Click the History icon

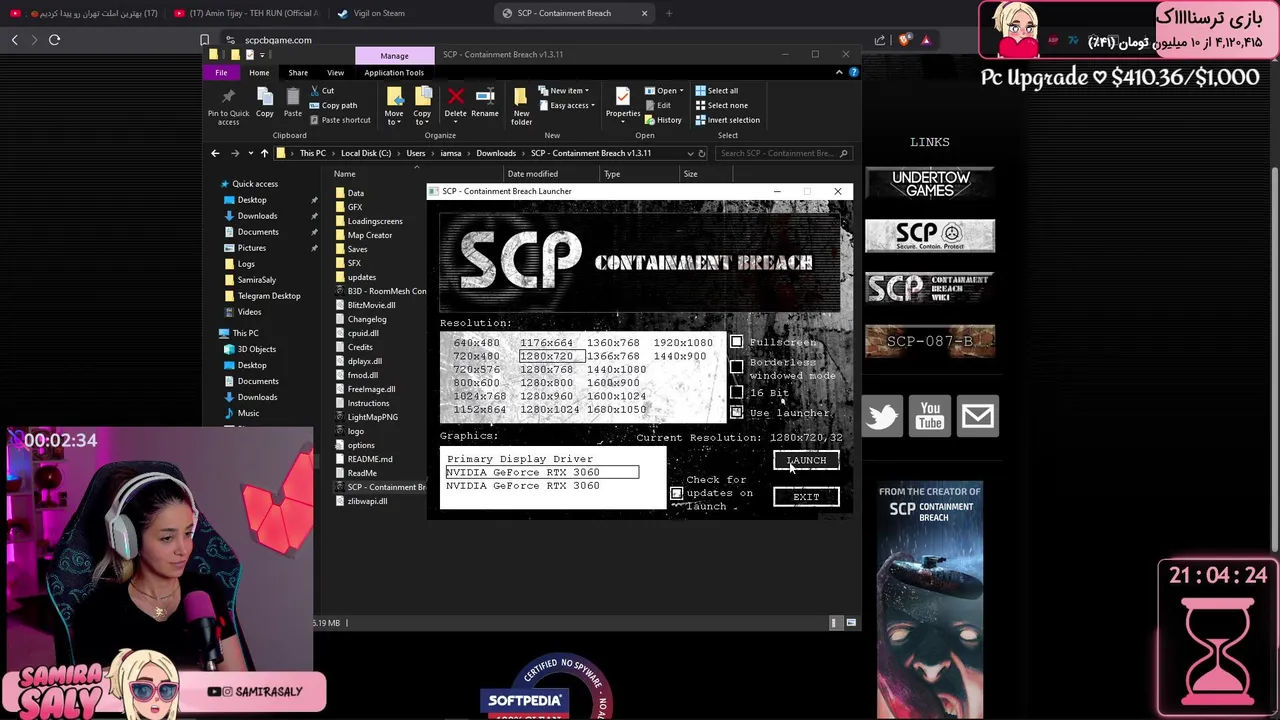(650, 120)
